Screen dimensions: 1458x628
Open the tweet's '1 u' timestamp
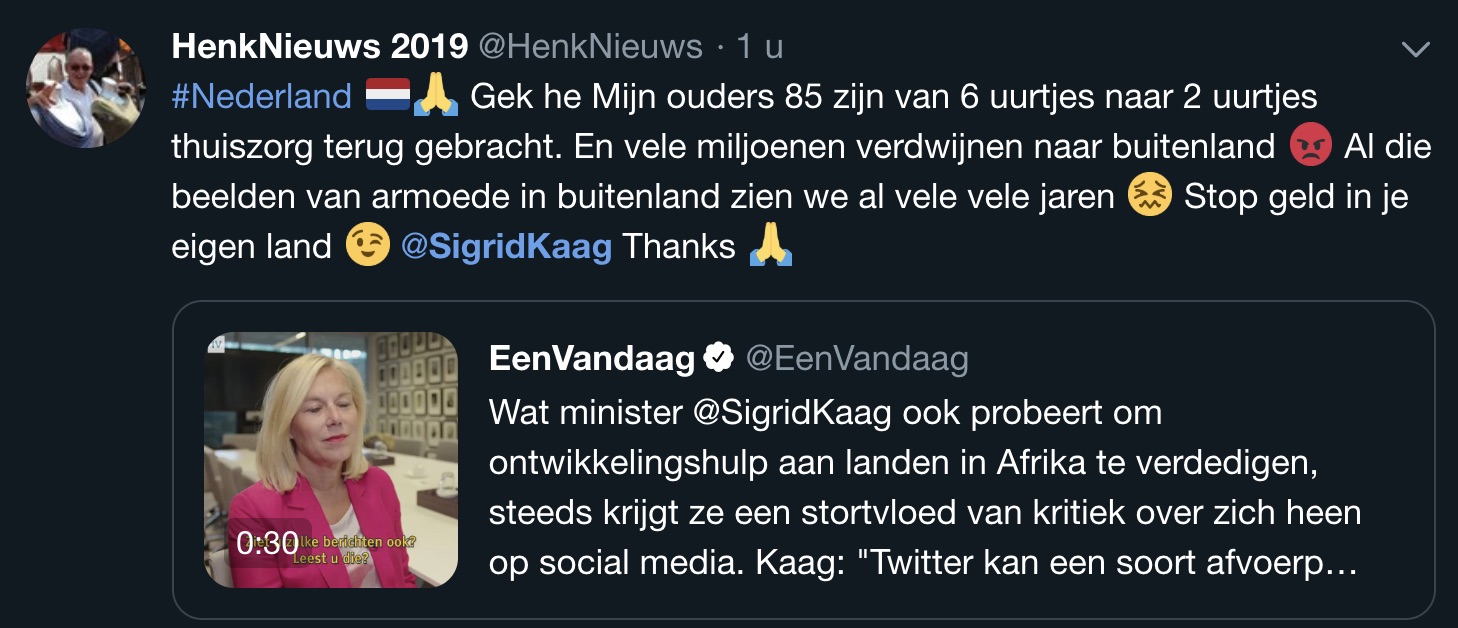point(759,46)
